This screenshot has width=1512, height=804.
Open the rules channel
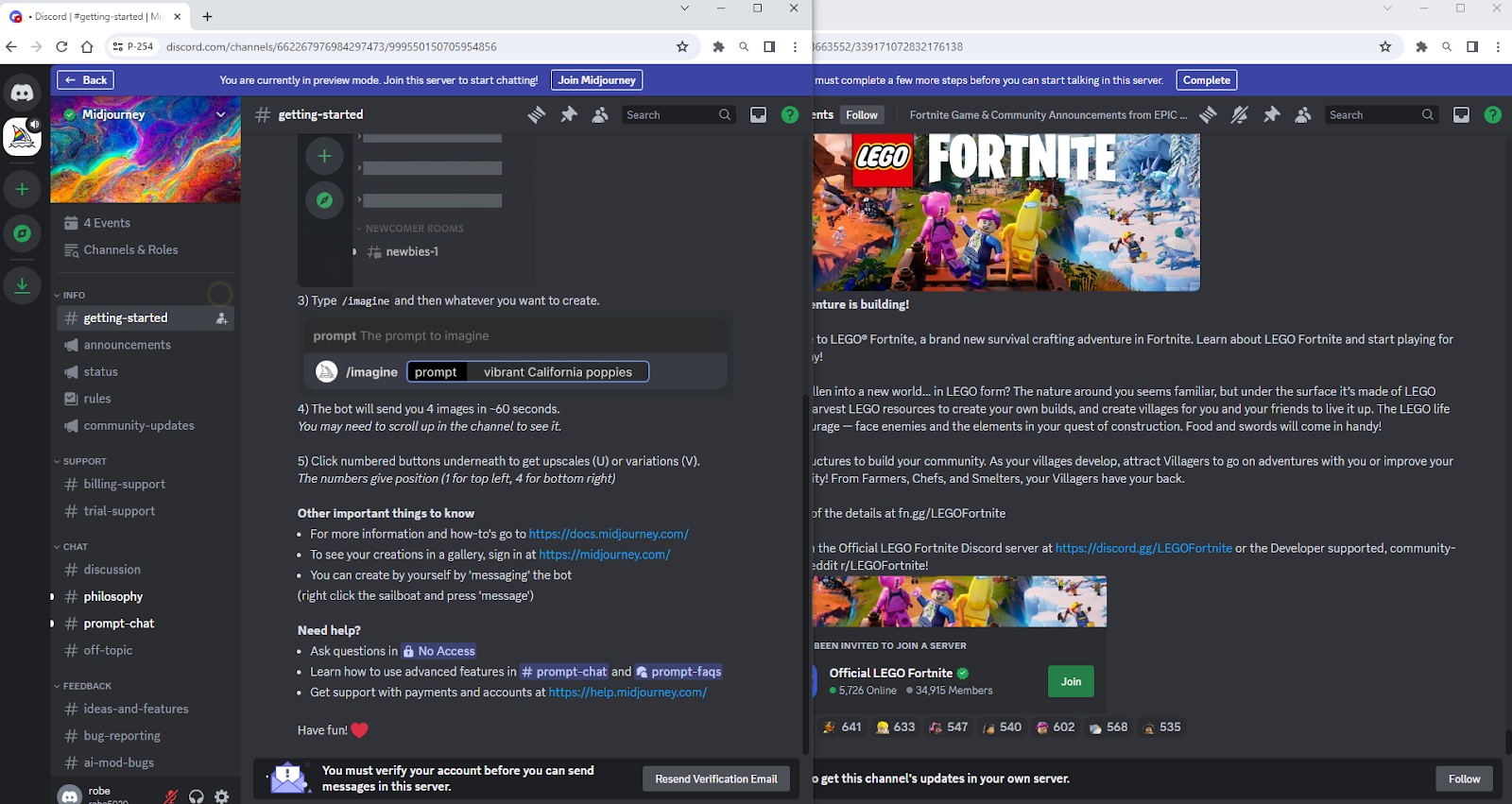(144, 399)
